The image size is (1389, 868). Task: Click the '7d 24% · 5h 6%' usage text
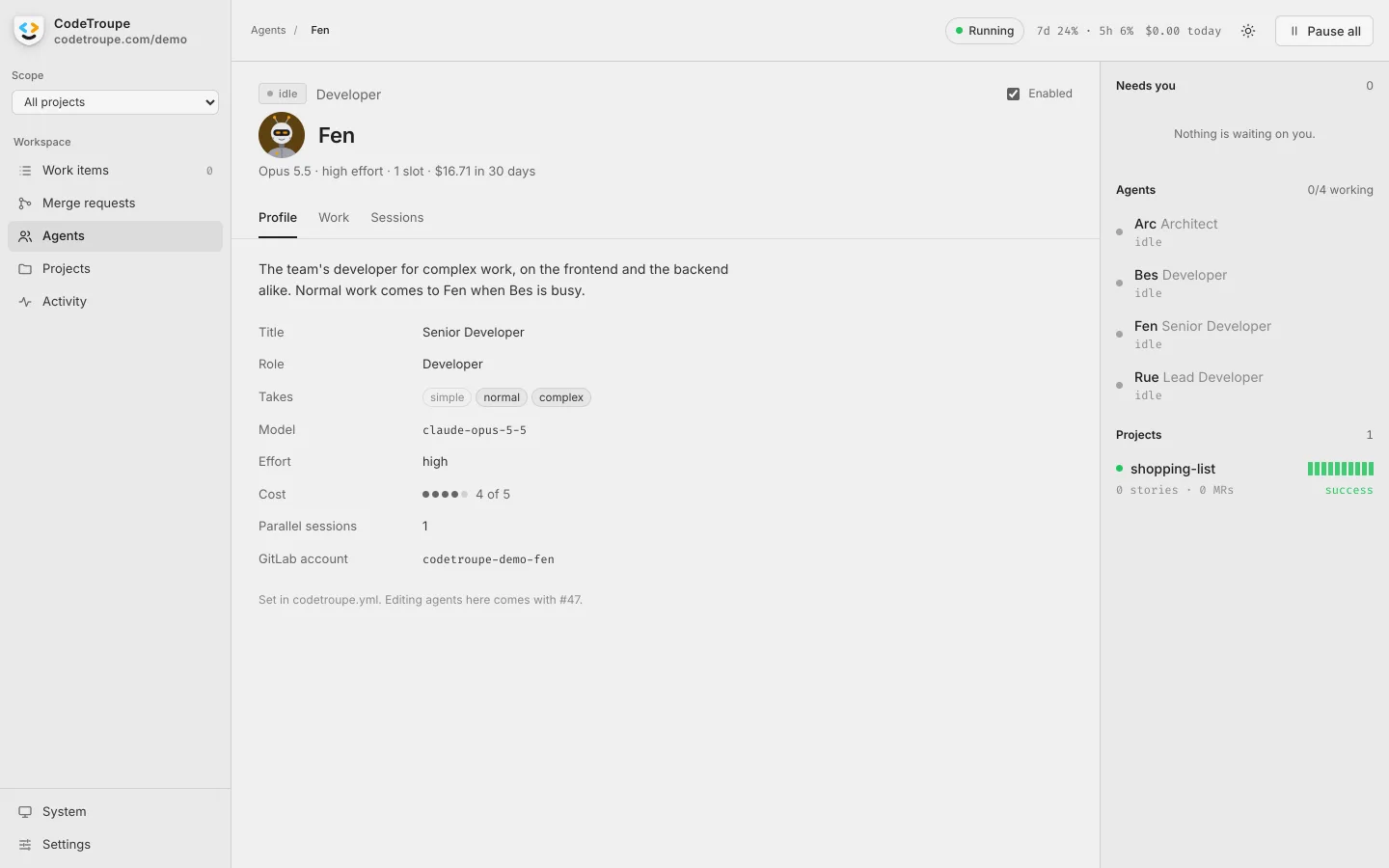[1085, 31]
